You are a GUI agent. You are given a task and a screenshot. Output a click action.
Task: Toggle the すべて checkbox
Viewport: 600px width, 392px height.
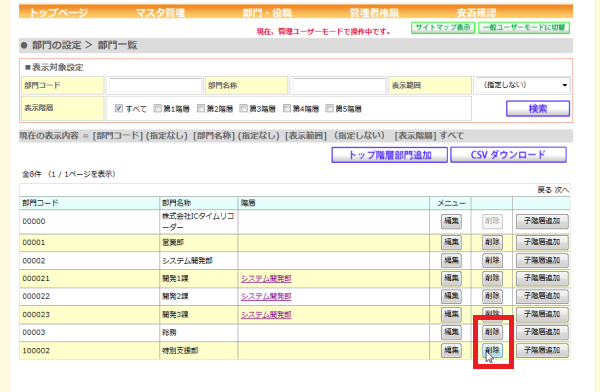(x=119, y=108)
